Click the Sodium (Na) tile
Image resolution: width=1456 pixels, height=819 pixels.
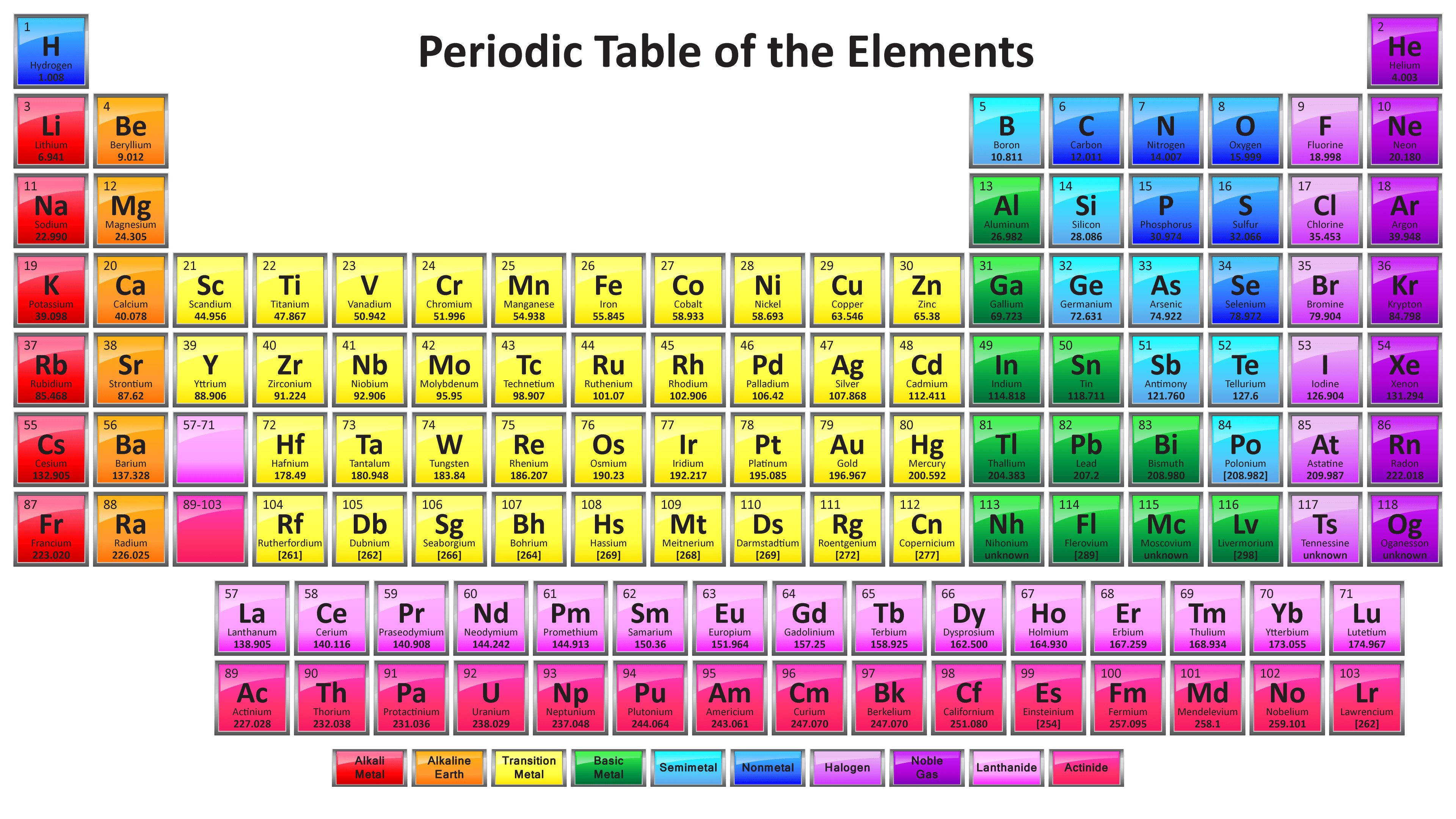click(51, 211)
